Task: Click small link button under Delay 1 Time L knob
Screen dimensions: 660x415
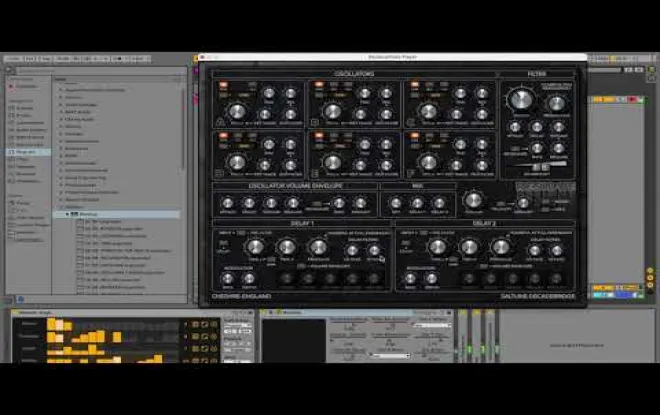Action: (x=271, y=261)
